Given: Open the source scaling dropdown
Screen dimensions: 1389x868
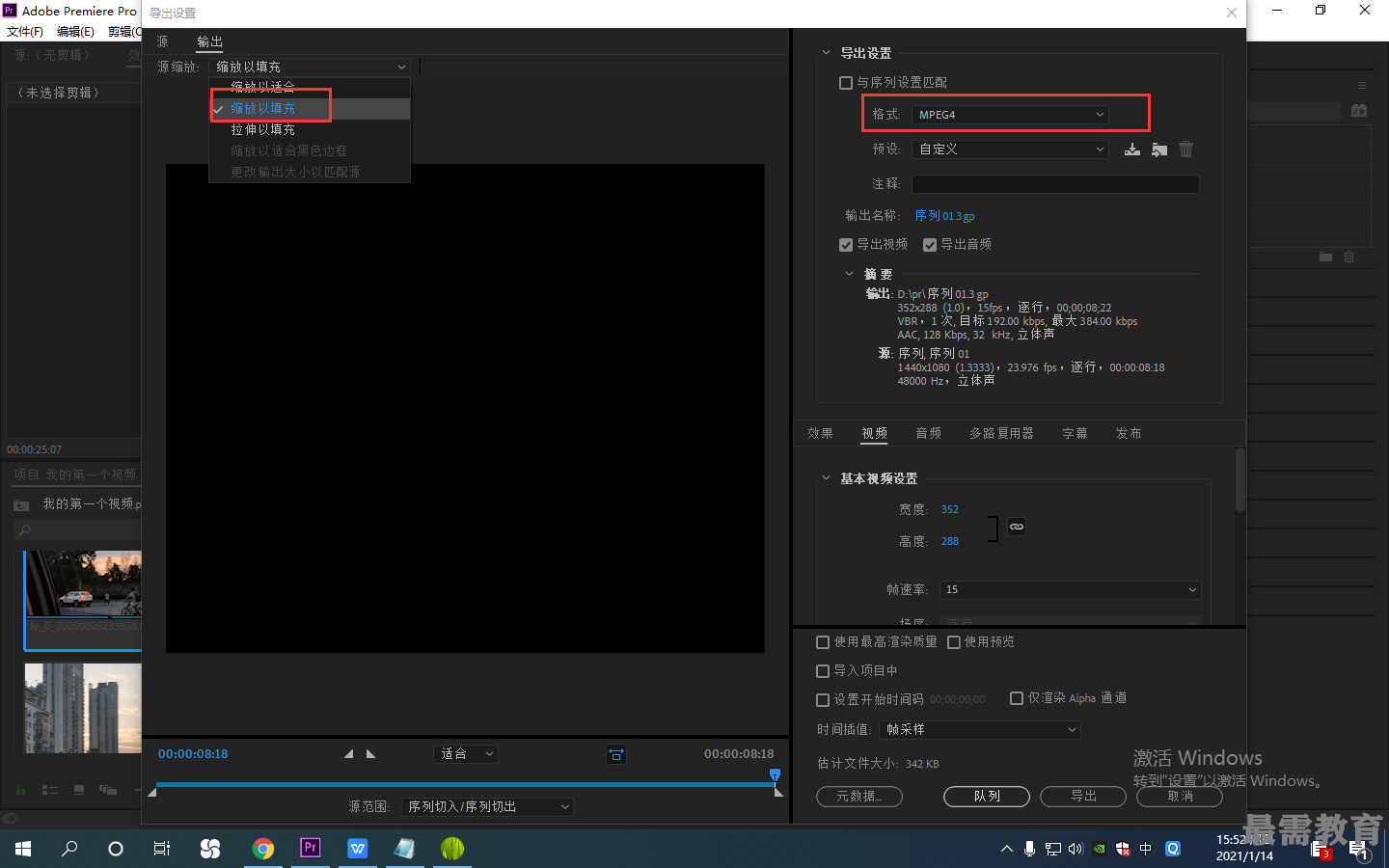Looking at the screenshot, I should tap(310, 67).
